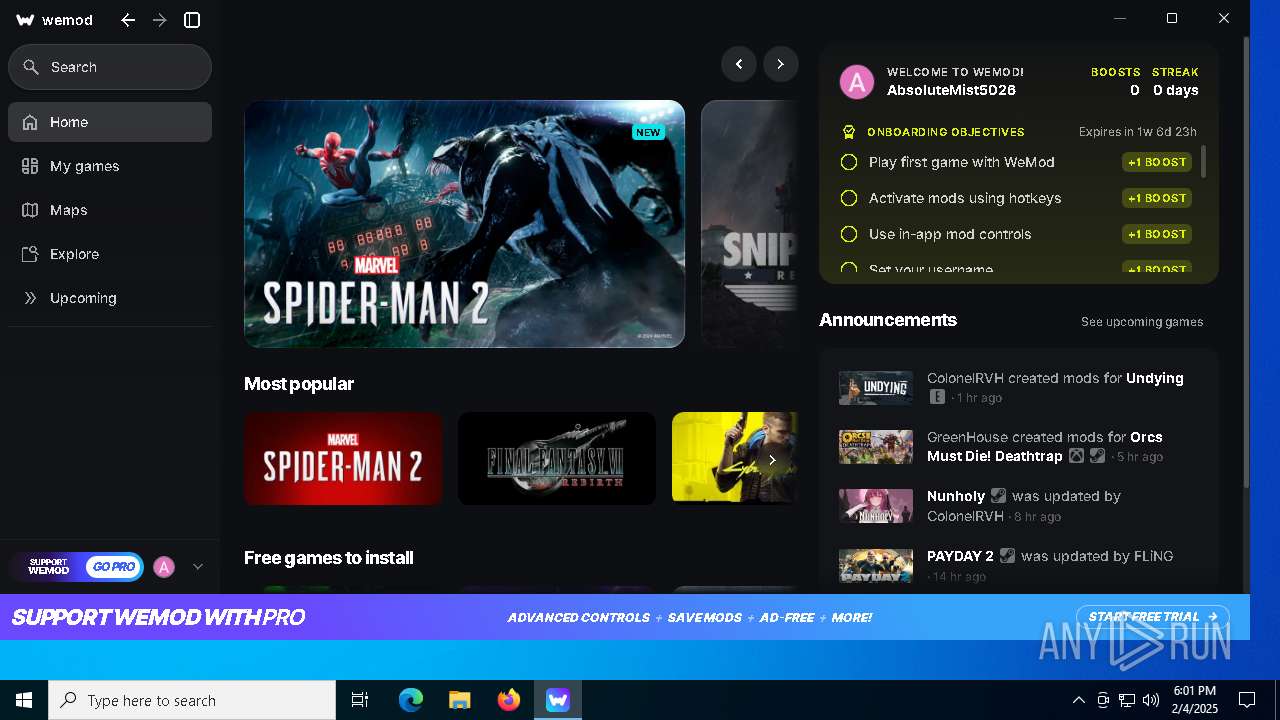Click the Steam icon beside Nunholy
Viewport: 1280px width, 720px height.
[x=998, y=496]
